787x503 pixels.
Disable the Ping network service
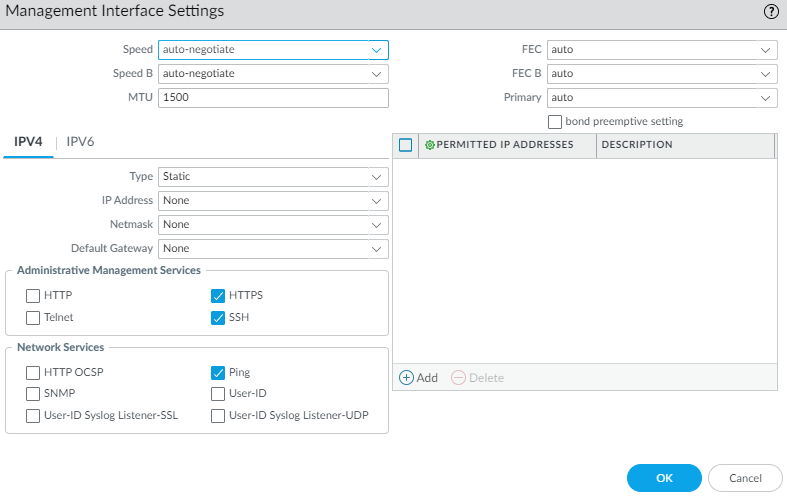(x=218, y=373)
